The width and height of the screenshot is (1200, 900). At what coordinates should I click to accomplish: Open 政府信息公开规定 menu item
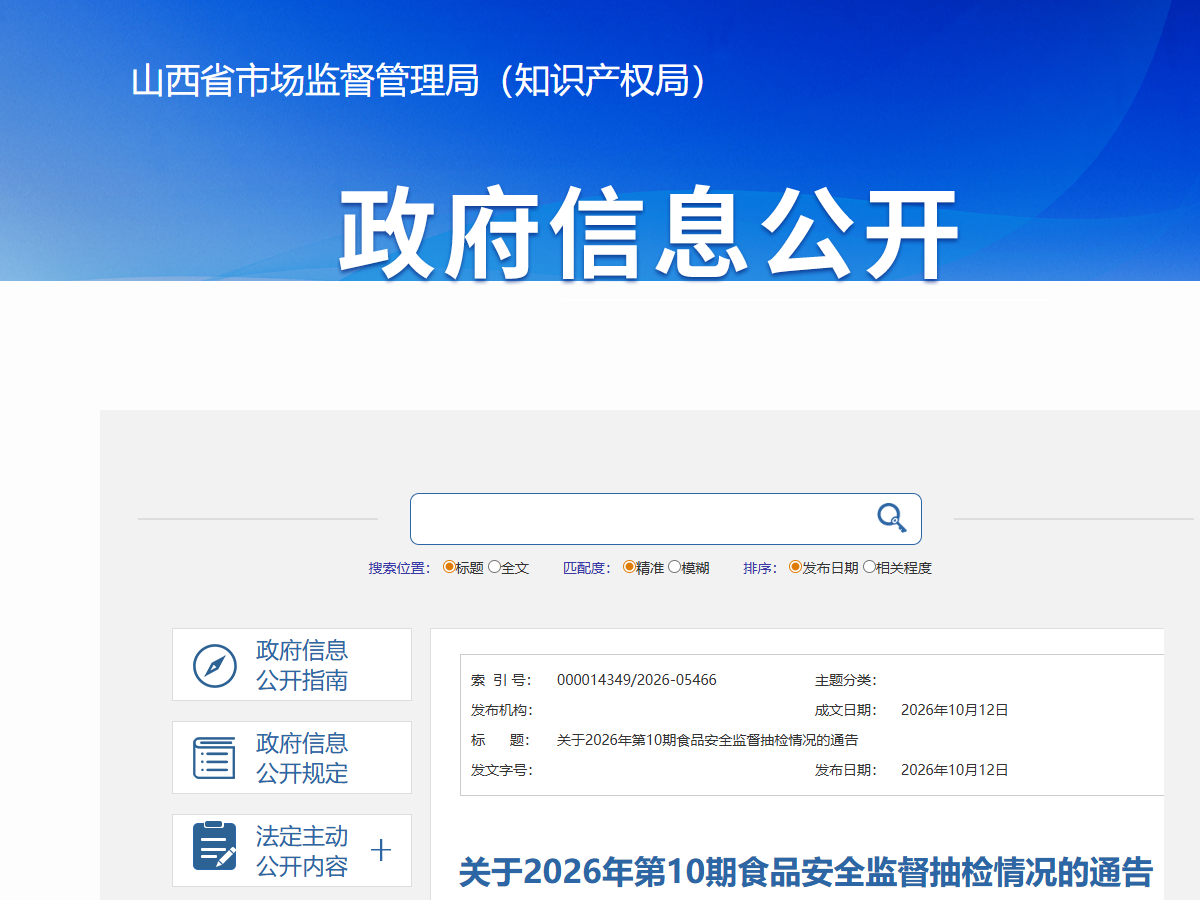(292, 758)
